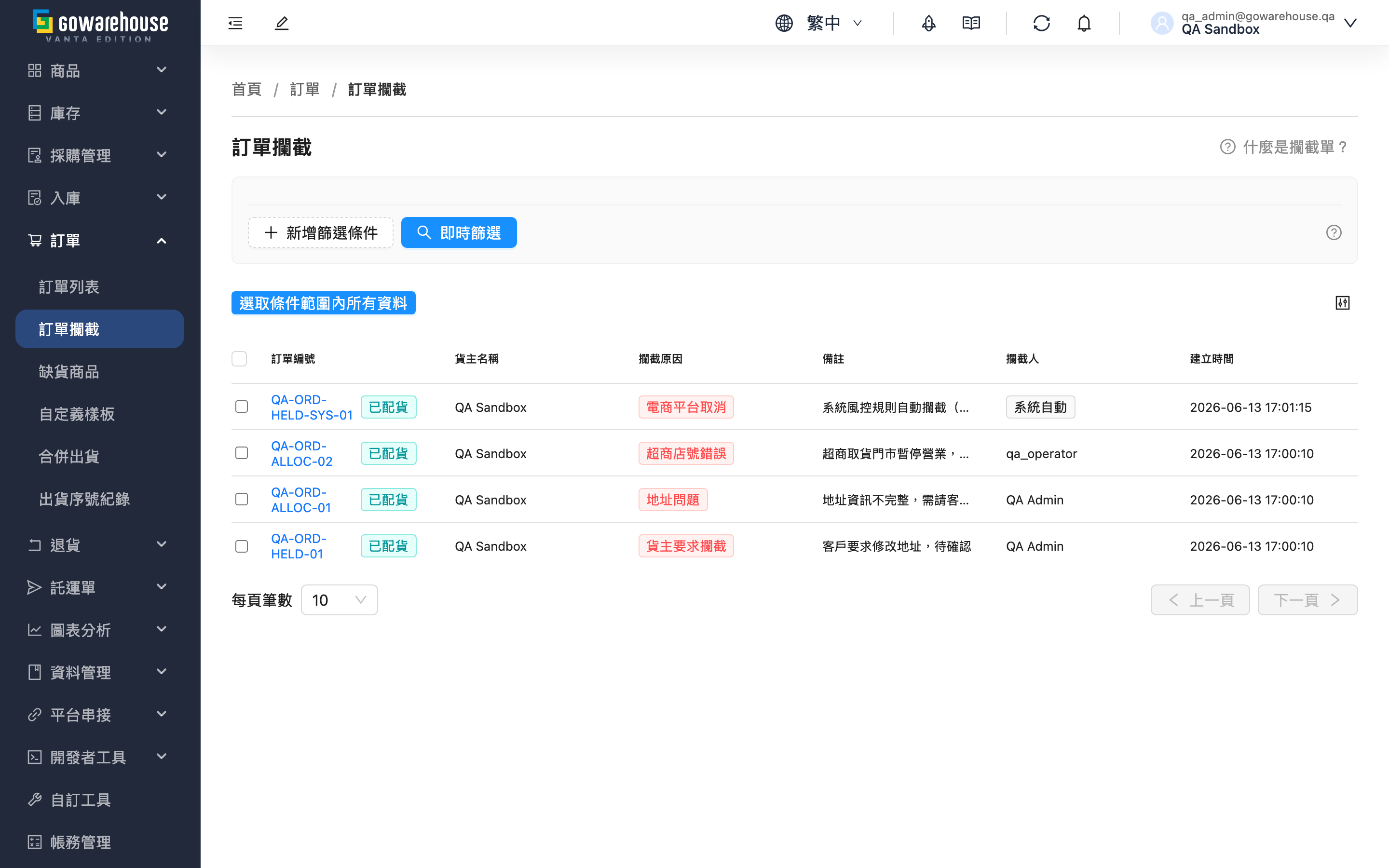Viewport: 1389px width, 868px height.
Task: Click the 上一頁 pagination button
Action: coord(1200,600)
